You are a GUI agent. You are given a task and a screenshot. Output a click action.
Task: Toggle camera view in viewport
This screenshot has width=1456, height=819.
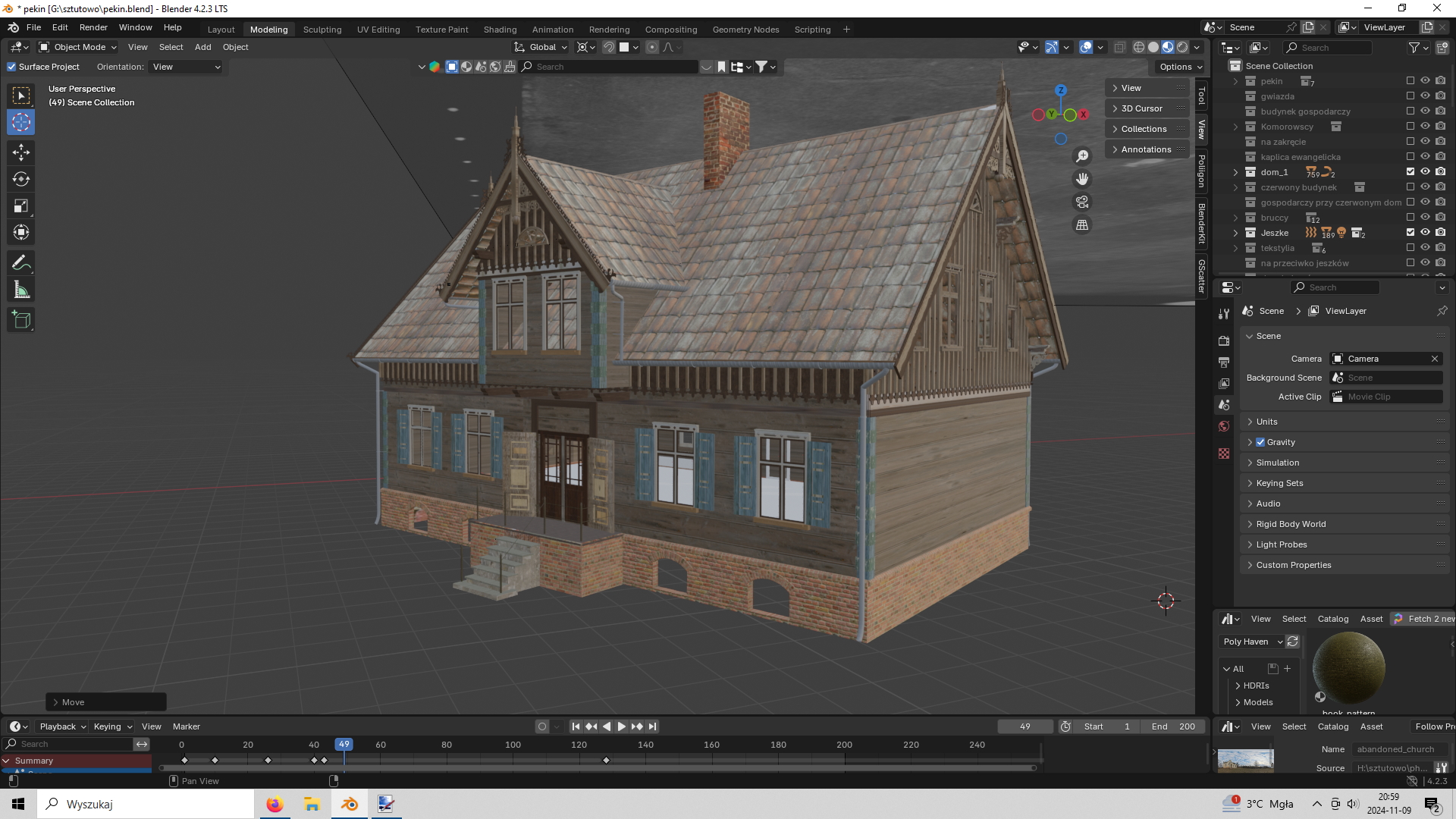(1082, 202)
